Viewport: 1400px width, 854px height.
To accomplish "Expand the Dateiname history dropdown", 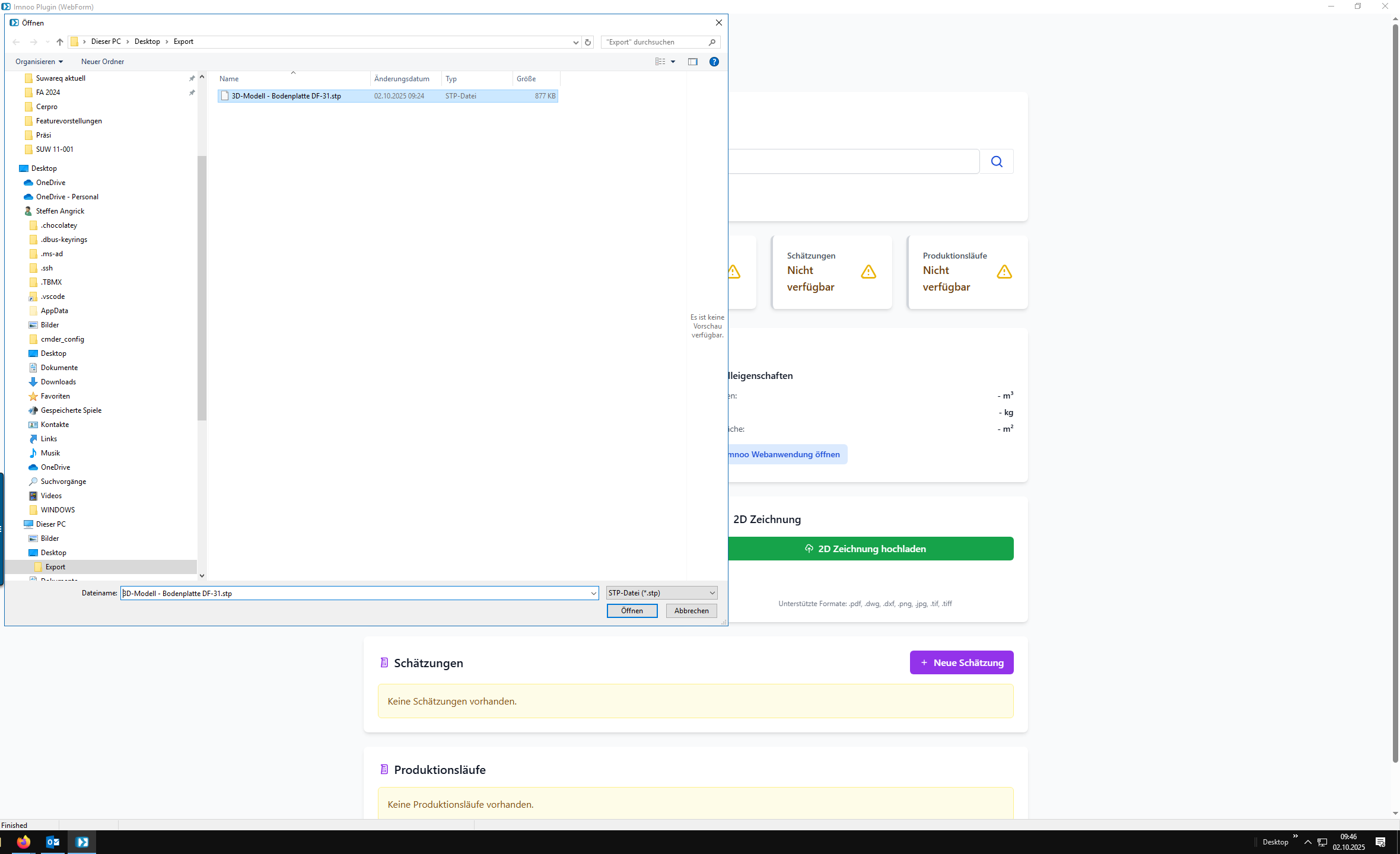I will [593, 593].
